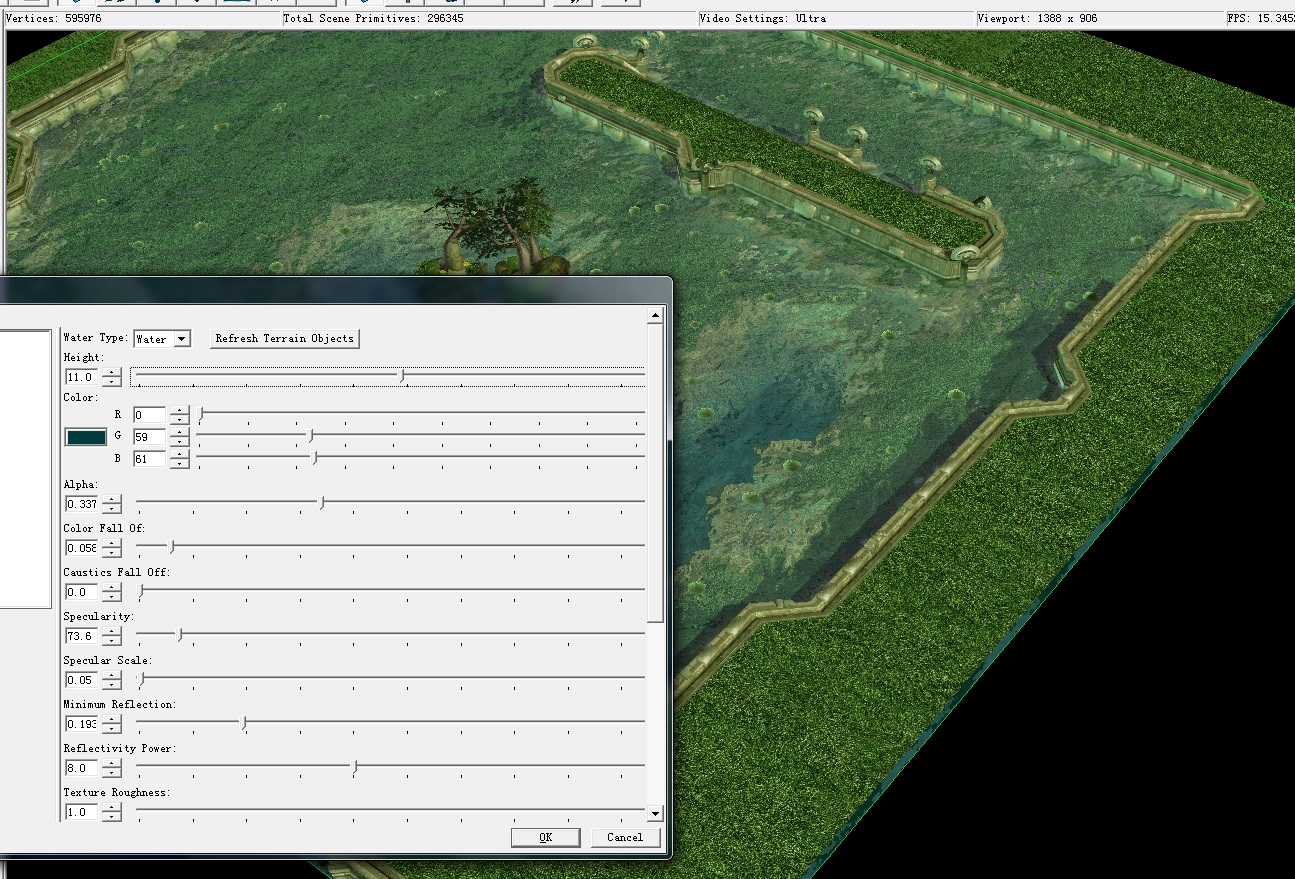Increase Minimum Reflection with up arrow
This screenshot has height=879, width=1295.
pyautogui.click(x=112, y=720)
